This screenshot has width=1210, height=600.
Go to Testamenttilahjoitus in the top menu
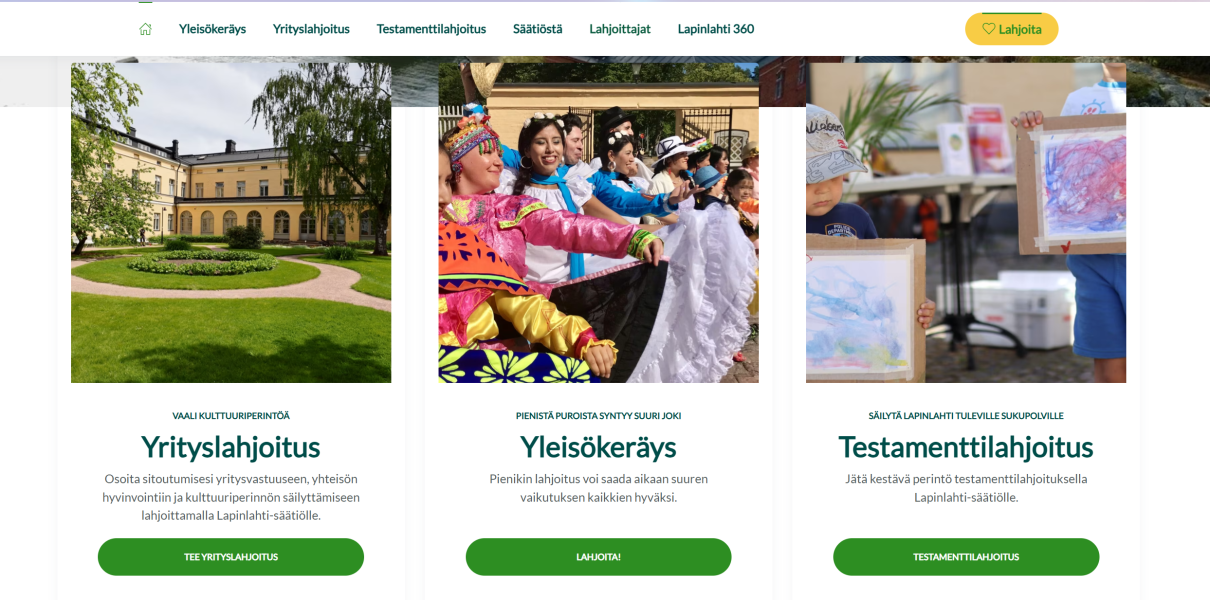point(431,29)
